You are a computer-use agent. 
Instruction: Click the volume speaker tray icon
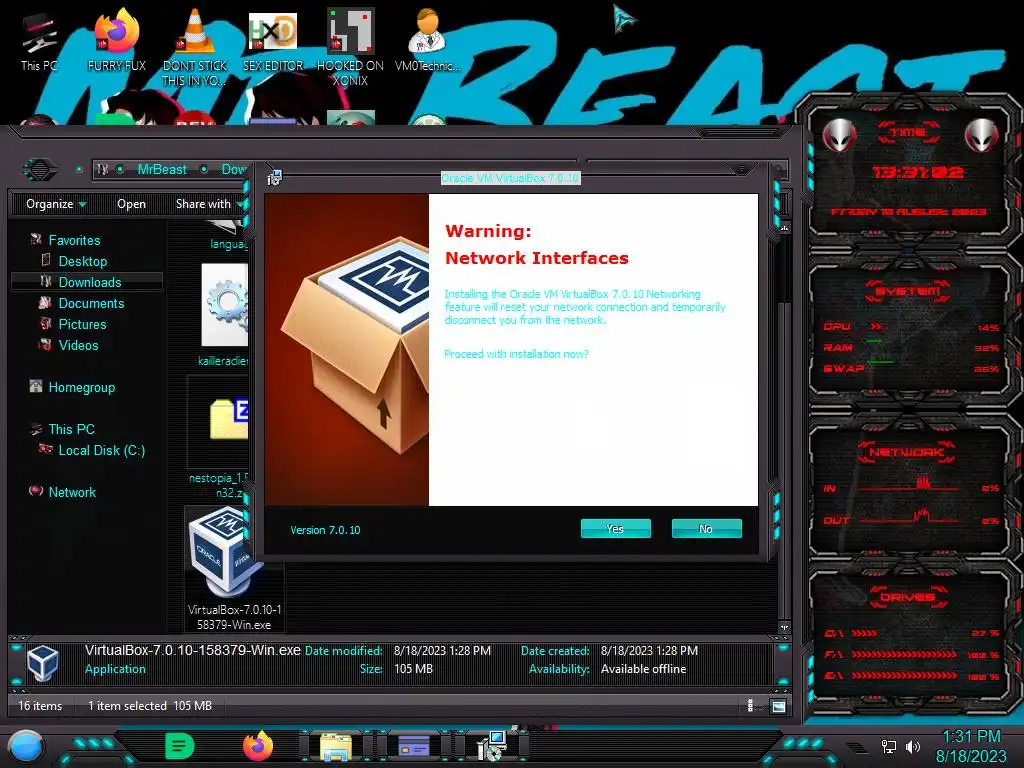pyautogui.click(x=912, y=746)
